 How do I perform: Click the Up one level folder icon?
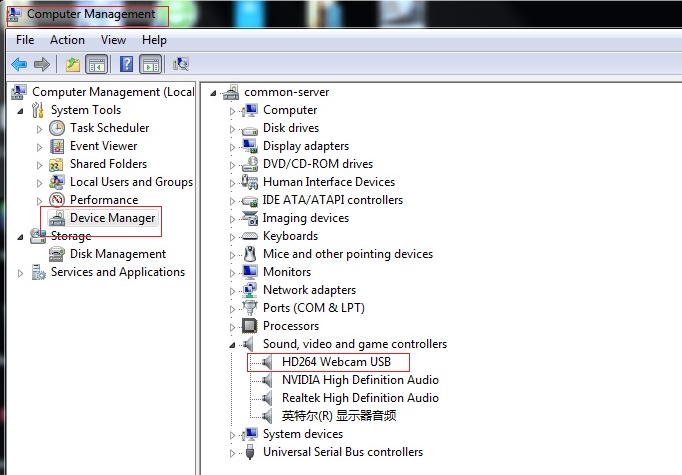tap(73, 64)
